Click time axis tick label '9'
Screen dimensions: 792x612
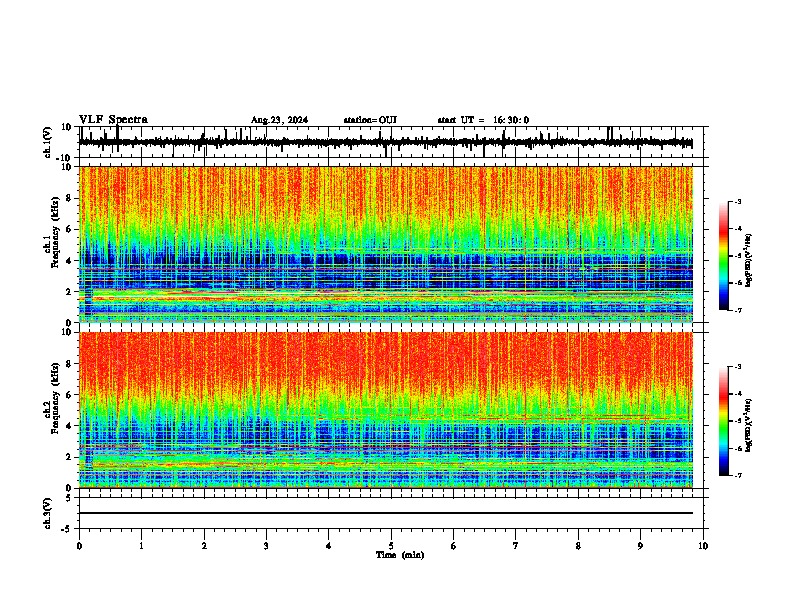tap(640, 545)
